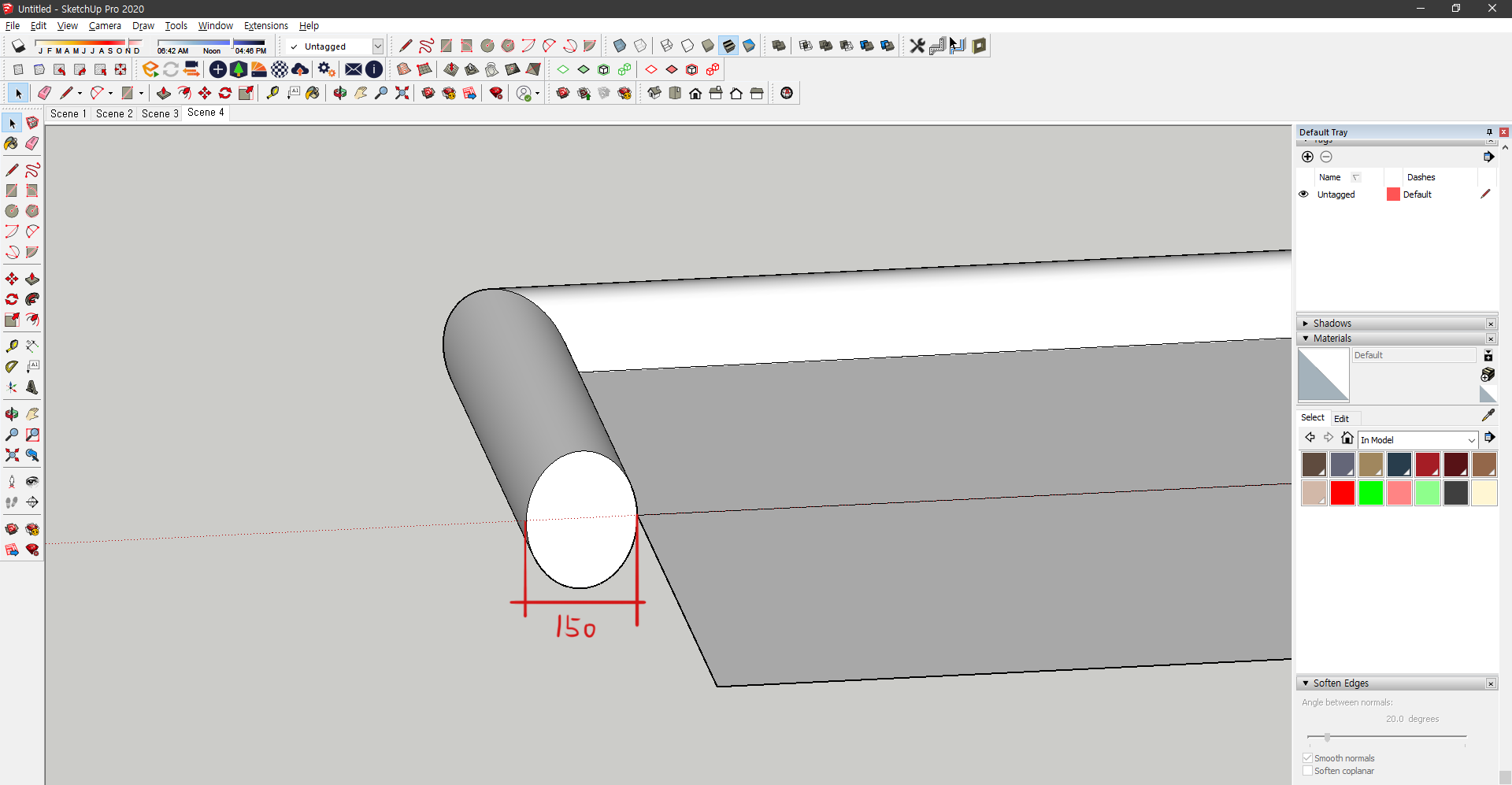Select the Orbit tool in left toolbar
The height and width of the screenshot is (785, 1512).
tap(12, 413)
